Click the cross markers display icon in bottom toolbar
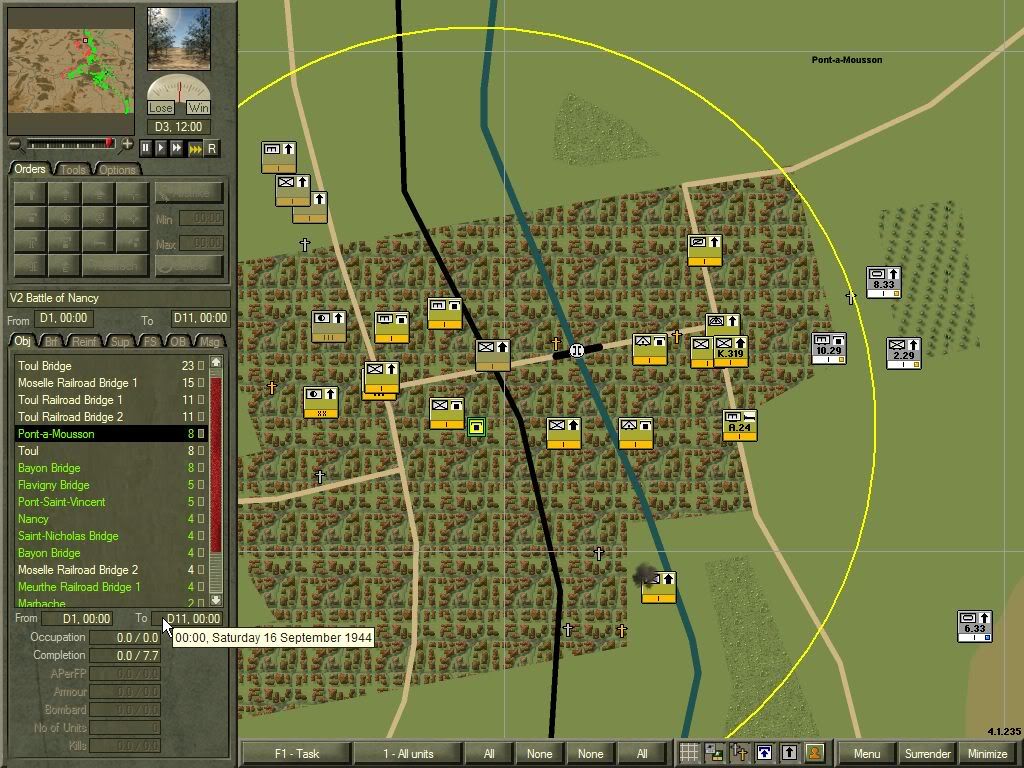The height and width of the screenshot is (768, 1024). pos(740,753)
